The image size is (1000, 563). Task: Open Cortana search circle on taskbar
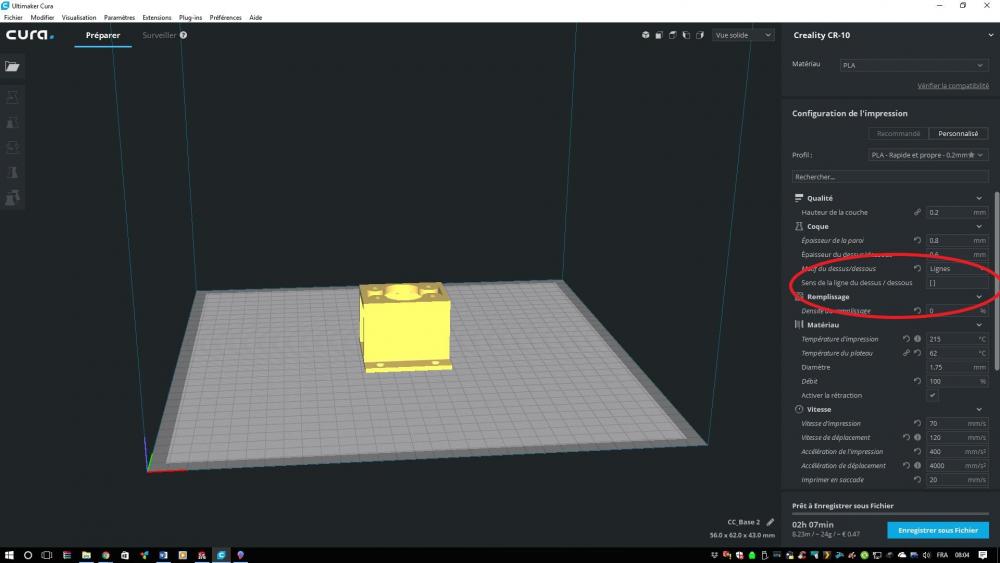[x=27, y=555]
